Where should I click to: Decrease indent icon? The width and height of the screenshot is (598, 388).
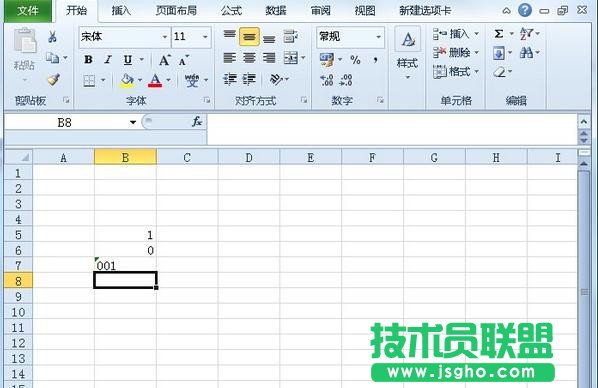coord(230,79)
